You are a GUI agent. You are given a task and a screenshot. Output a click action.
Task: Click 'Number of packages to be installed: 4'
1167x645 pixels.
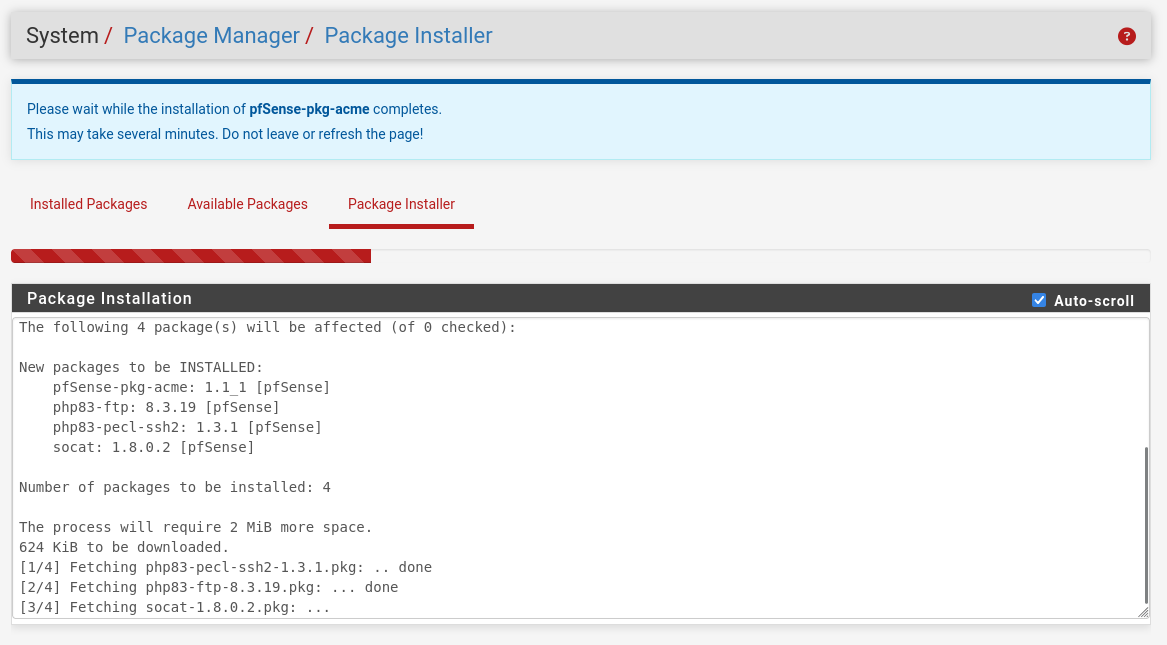coord(175,487)
